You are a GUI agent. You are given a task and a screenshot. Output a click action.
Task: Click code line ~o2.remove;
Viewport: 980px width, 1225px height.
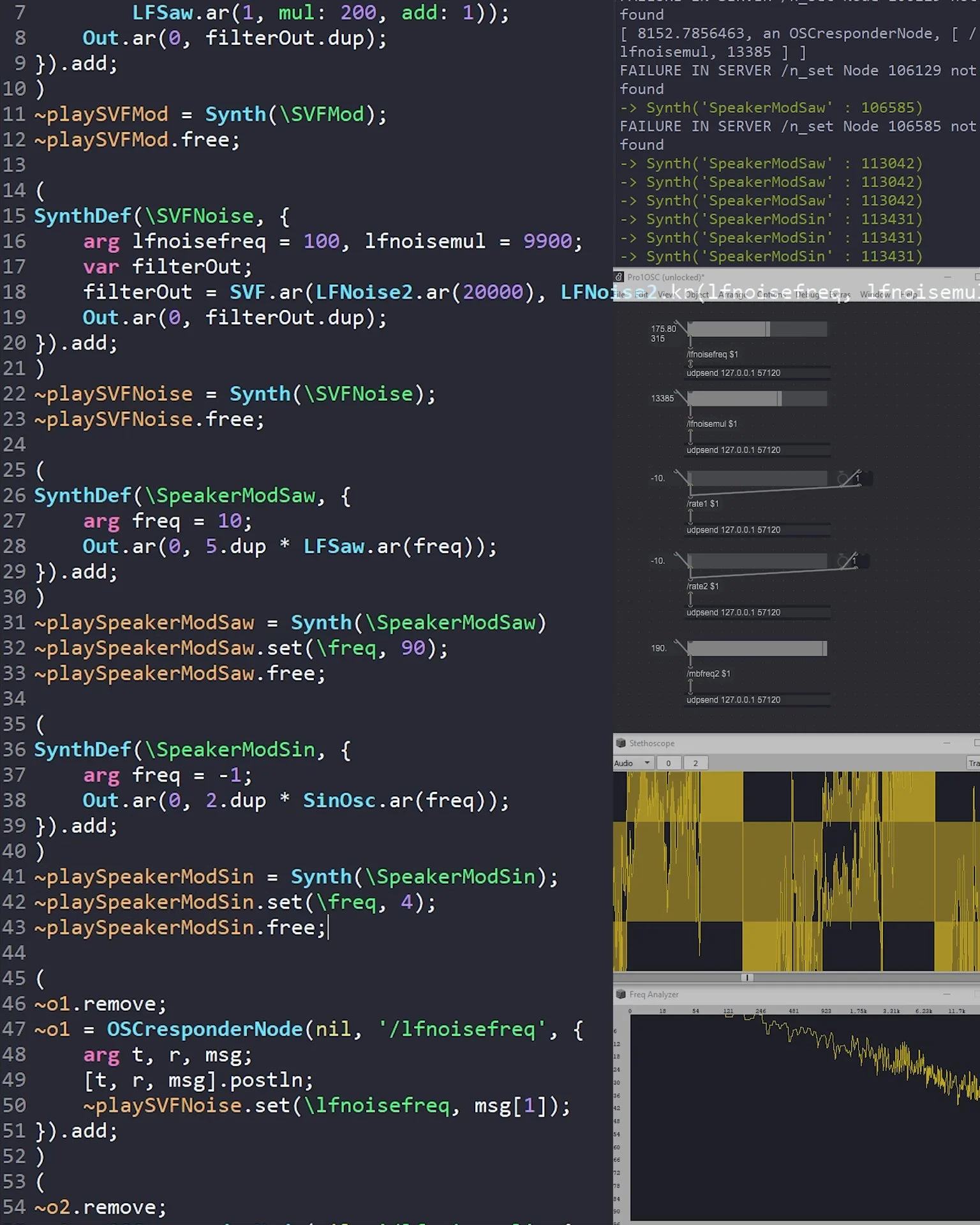(100, 1207)
